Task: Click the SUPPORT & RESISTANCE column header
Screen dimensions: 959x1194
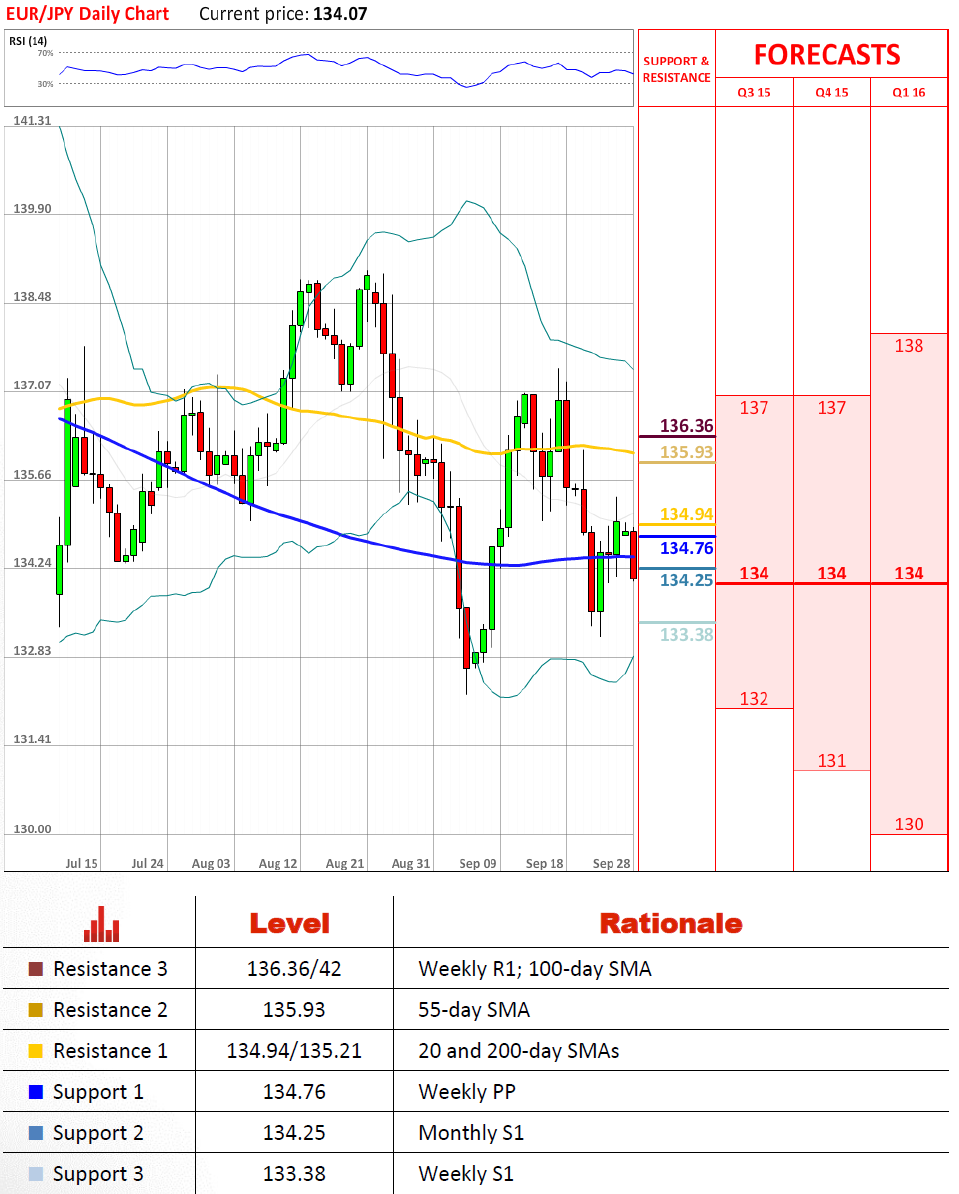Action: point(676,69)
